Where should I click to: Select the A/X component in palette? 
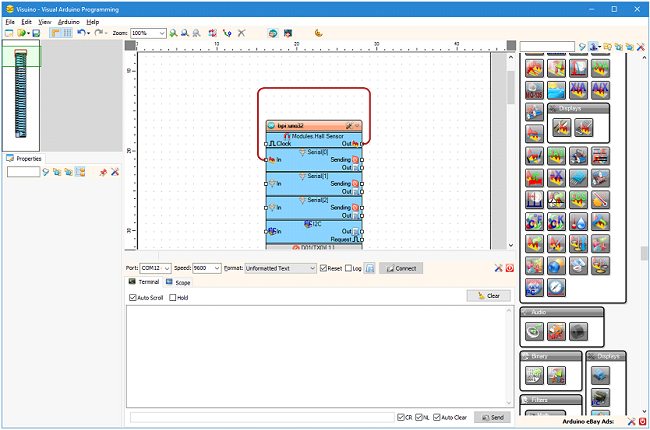600,90
